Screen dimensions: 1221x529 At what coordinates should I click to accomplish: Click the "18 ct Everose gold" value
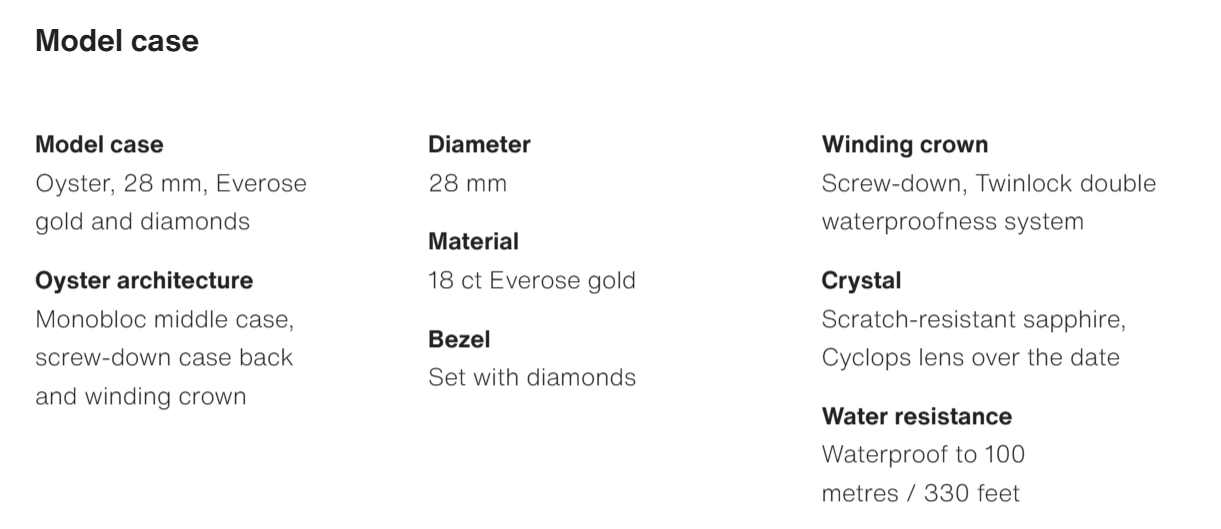point(531,281)
